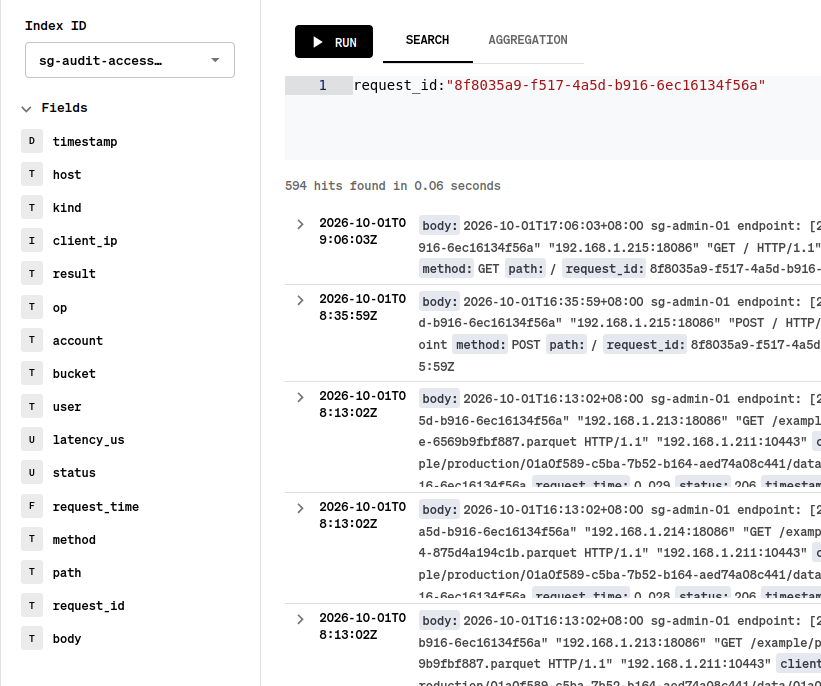
Task: Click the path: label in the 08:35:59Z row
Action: click(x=567, y=345)
